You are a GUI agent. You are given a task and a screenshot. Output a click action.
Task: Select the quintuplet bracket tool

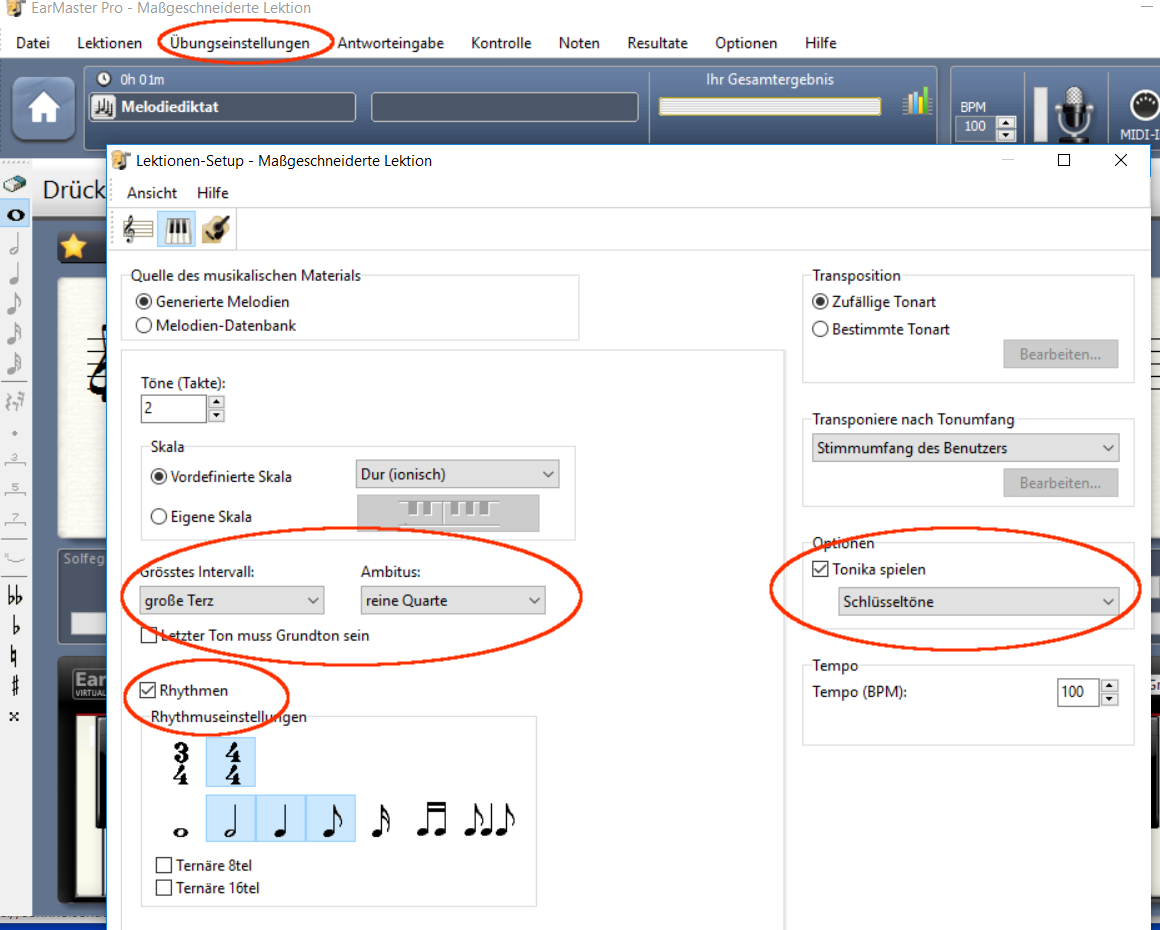[x=15, y=488]
